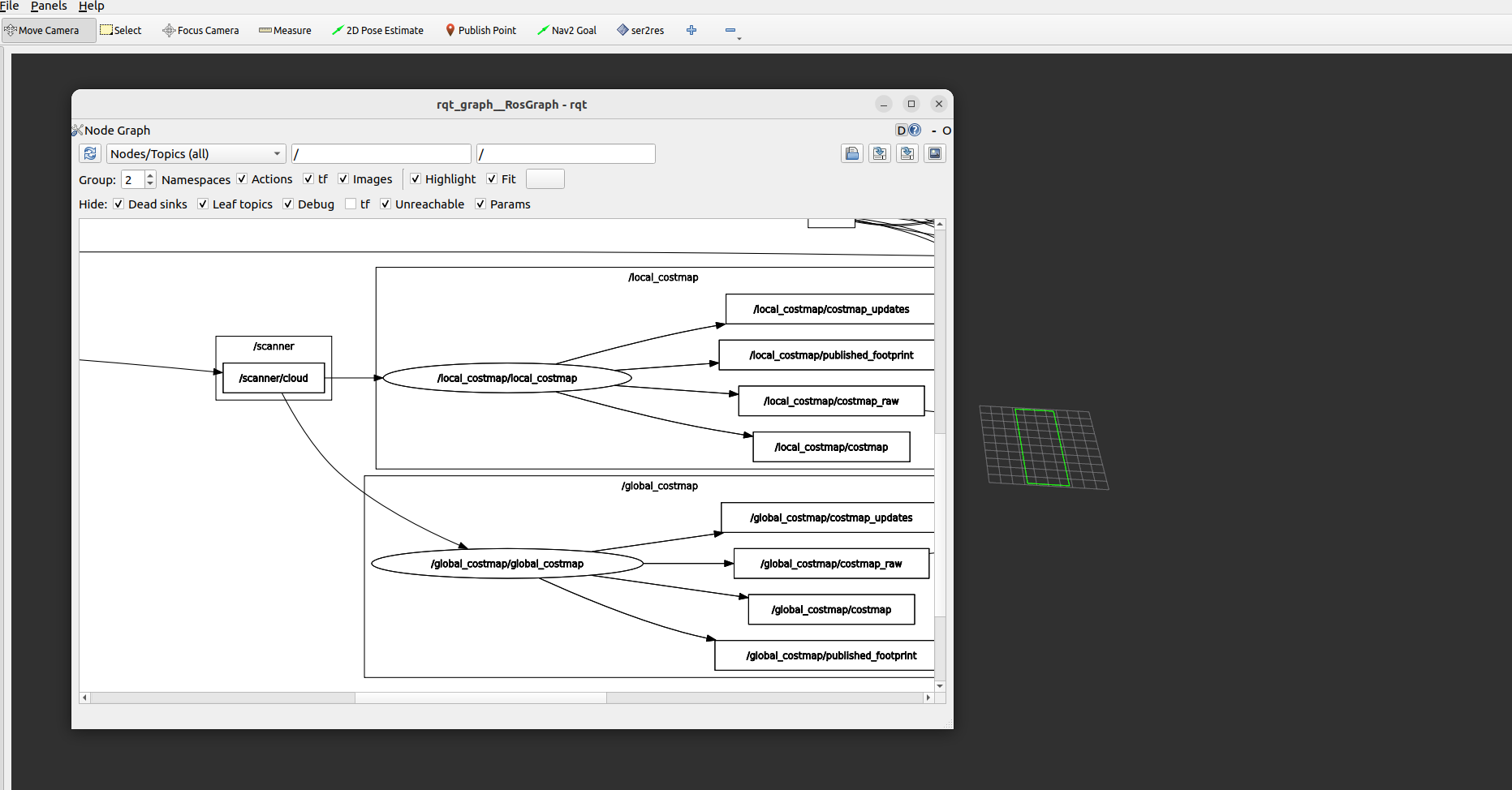This screenshot has width=1512, height=790.
Task: Open the File menu
Action: [9, 6]
